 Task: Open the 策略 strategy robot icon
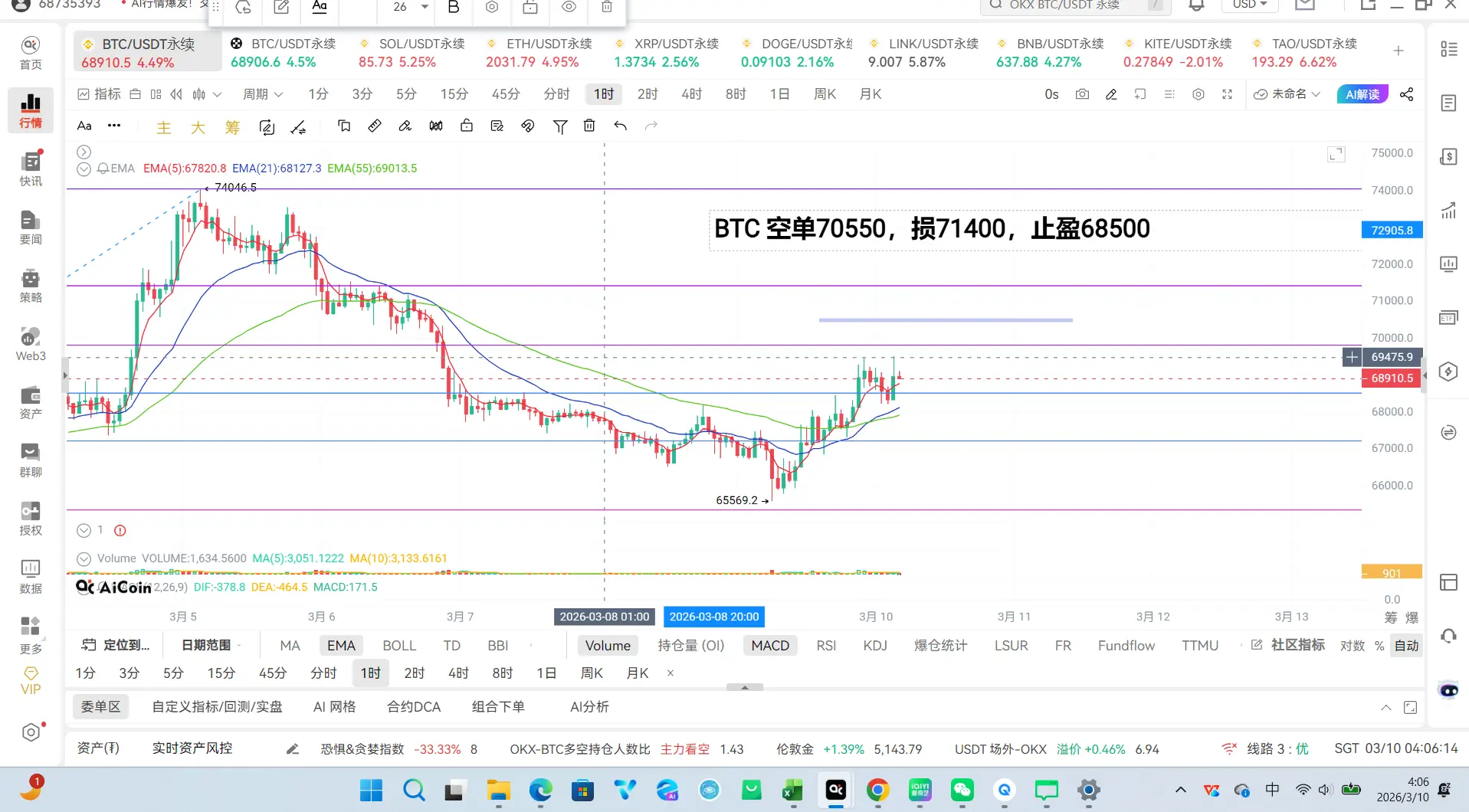click(31, 285)
